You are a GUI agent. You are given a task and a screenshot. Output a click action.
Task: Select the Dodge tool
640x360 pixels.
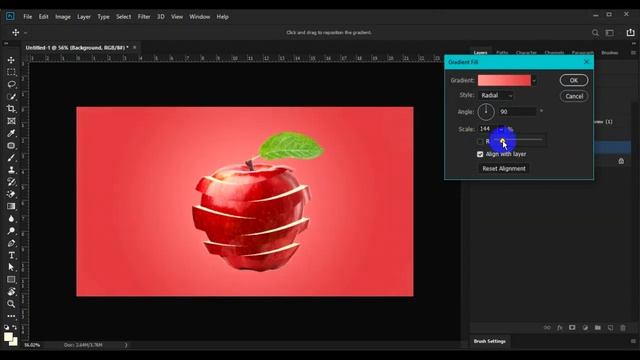click(x=11, y=231)
